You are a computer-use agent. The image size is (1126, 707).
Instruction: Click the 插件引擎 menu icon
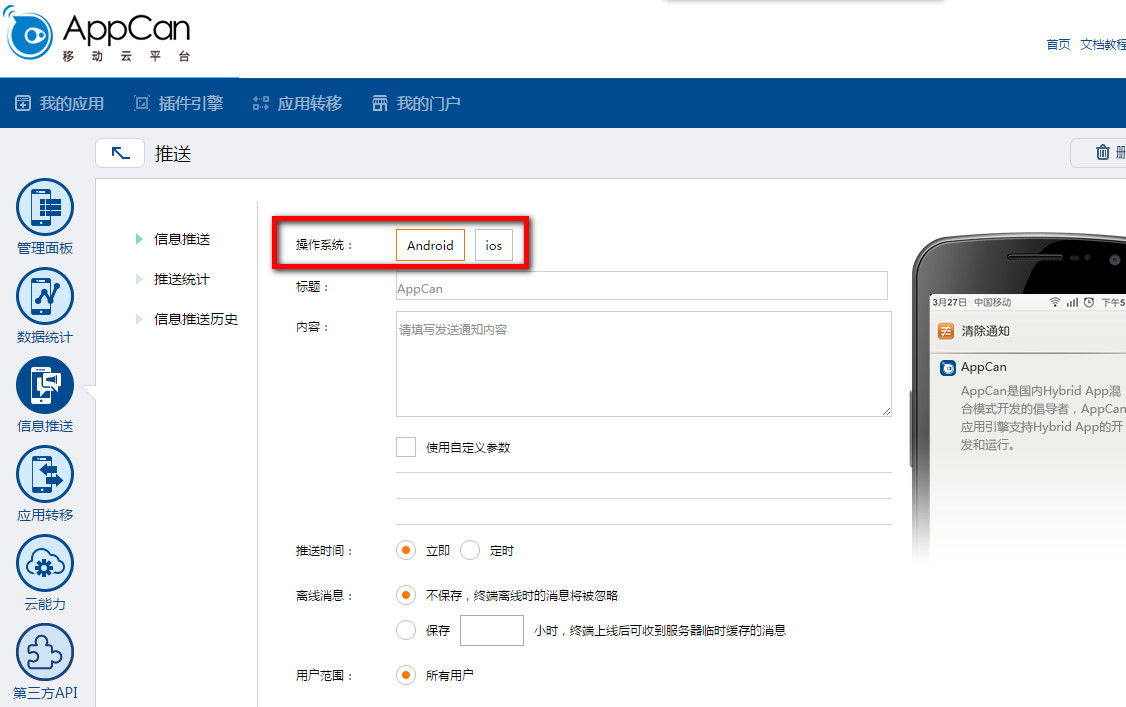[142, 103]
